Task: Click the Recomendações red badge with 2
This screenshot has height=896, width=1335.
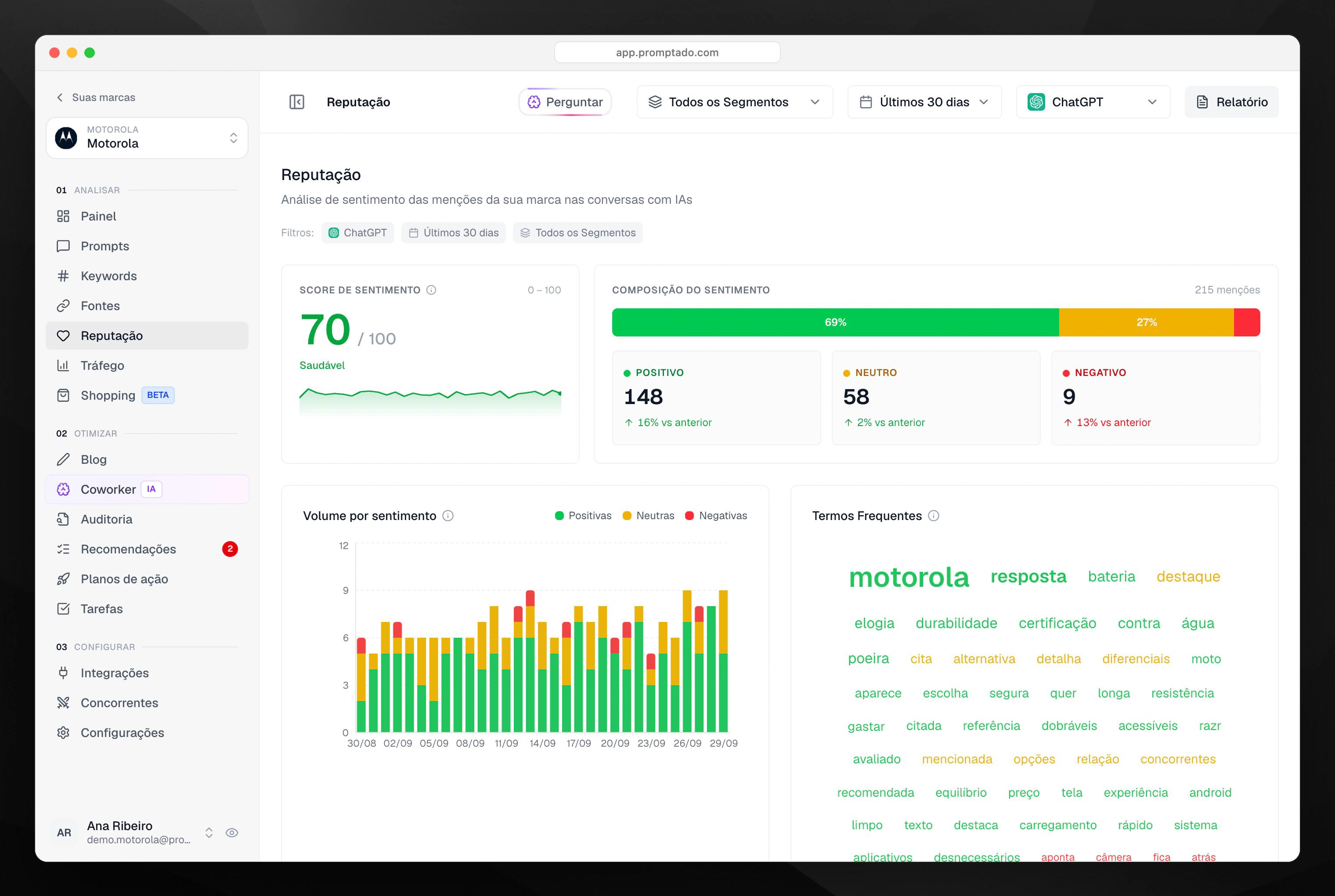Action: click(230, 549)
